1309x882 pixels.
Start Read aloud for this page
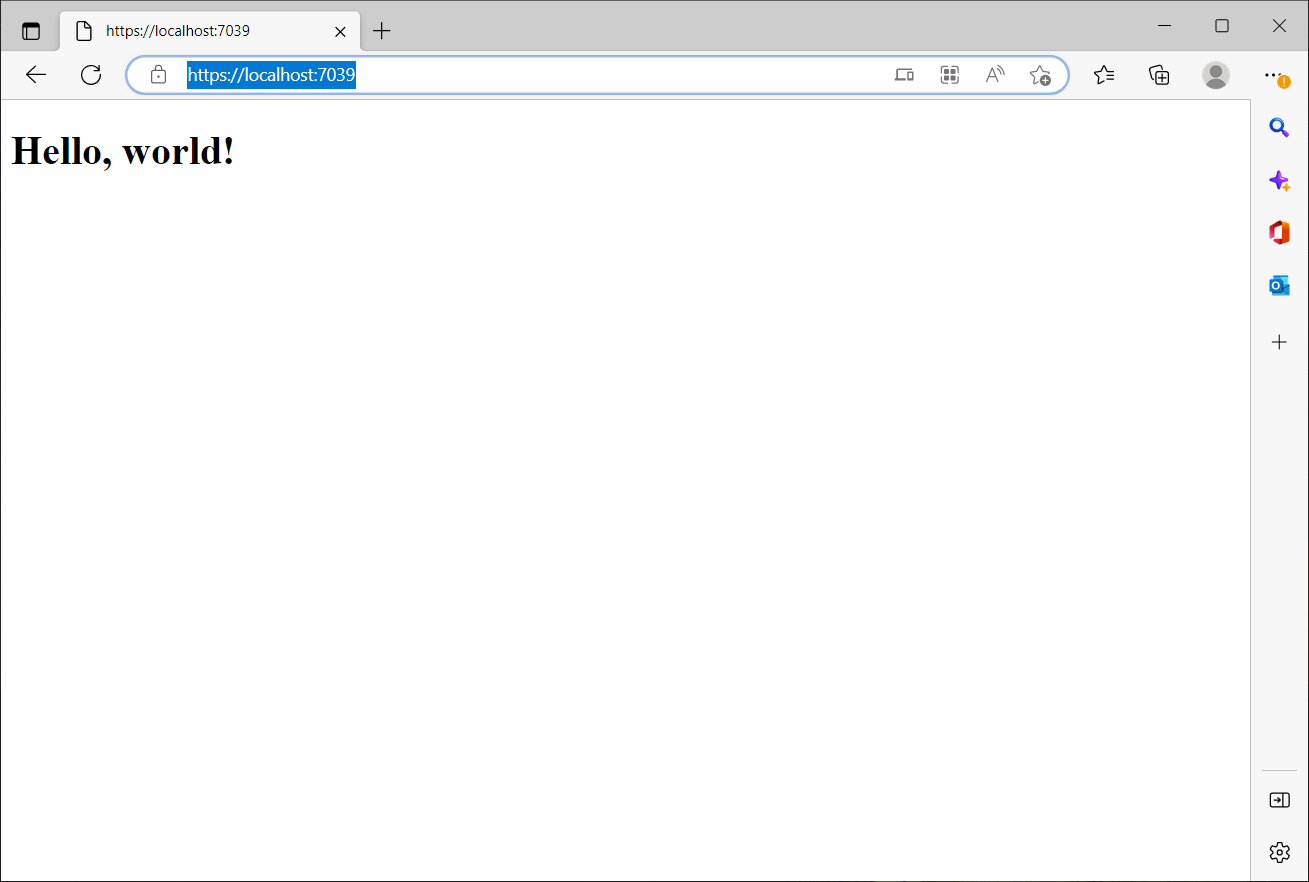click(995, 75)
